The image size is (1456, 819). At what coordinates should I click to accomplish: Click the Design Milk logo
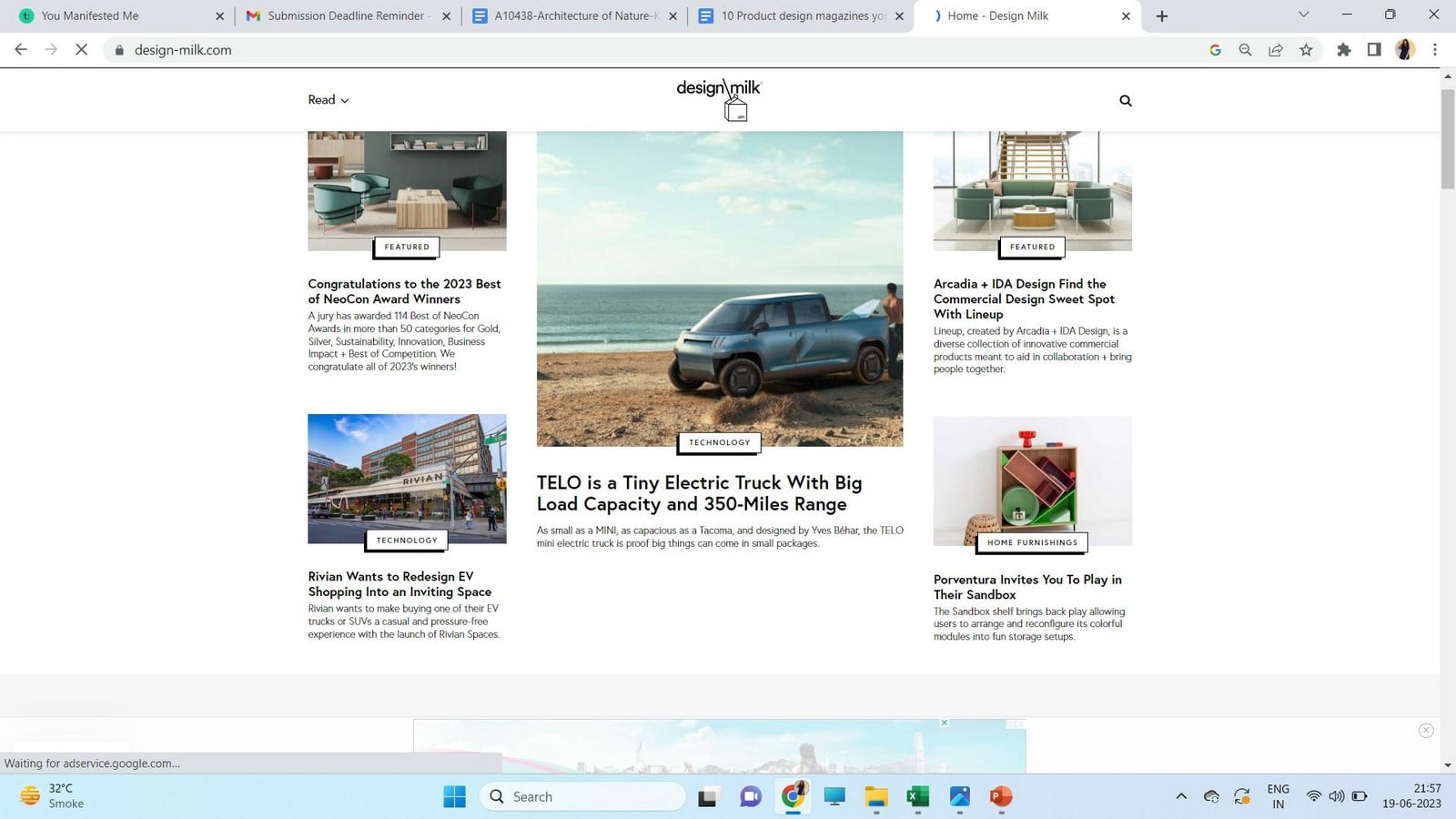tap(719, 99)
